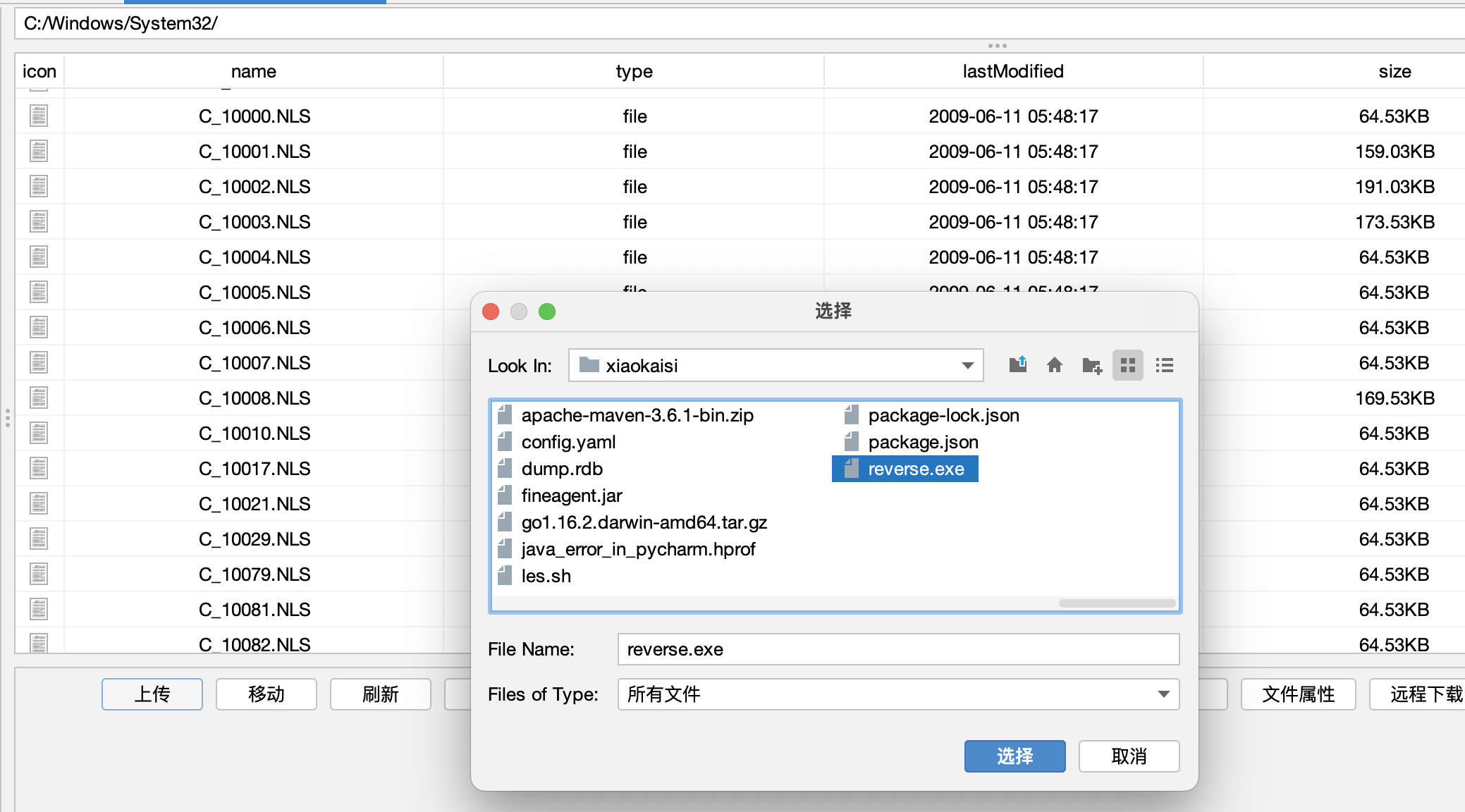Select fineagent.jar in the file list
The image size is (1465, 812).
(571, 496)
